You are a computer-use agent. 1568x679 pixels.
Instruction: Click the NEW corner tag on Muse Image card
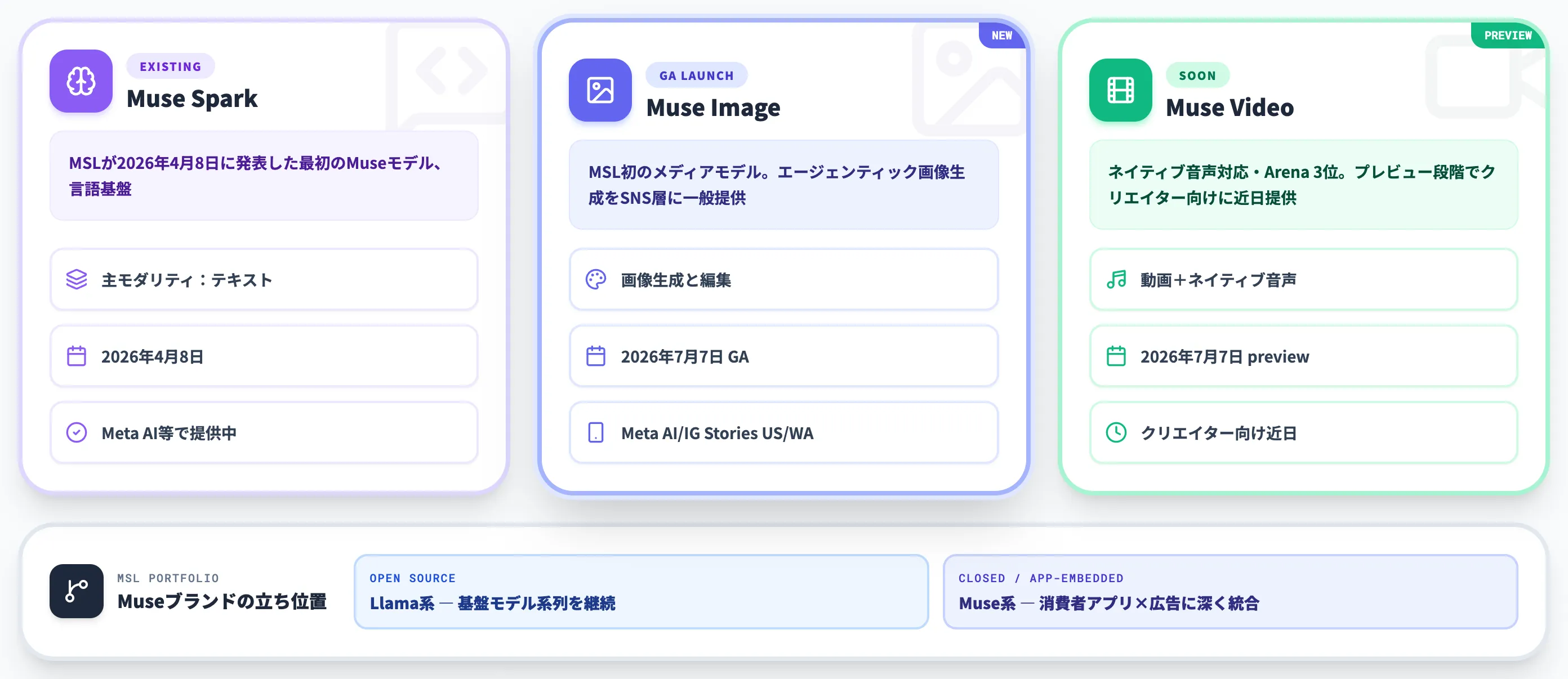(x=1002, y=35)
